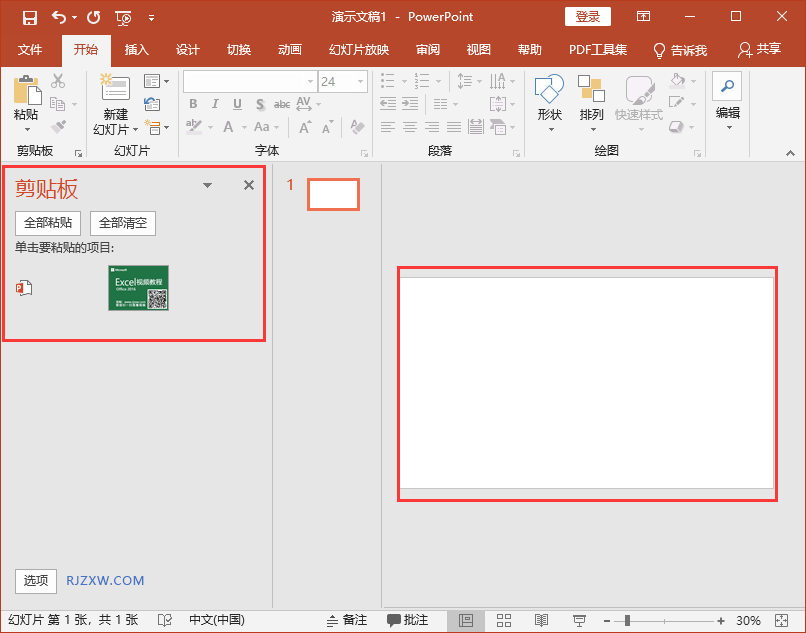Toggle normal view button in status bar
The width and height of the screenshot is (806, 633).
click(x=465, y=621)
